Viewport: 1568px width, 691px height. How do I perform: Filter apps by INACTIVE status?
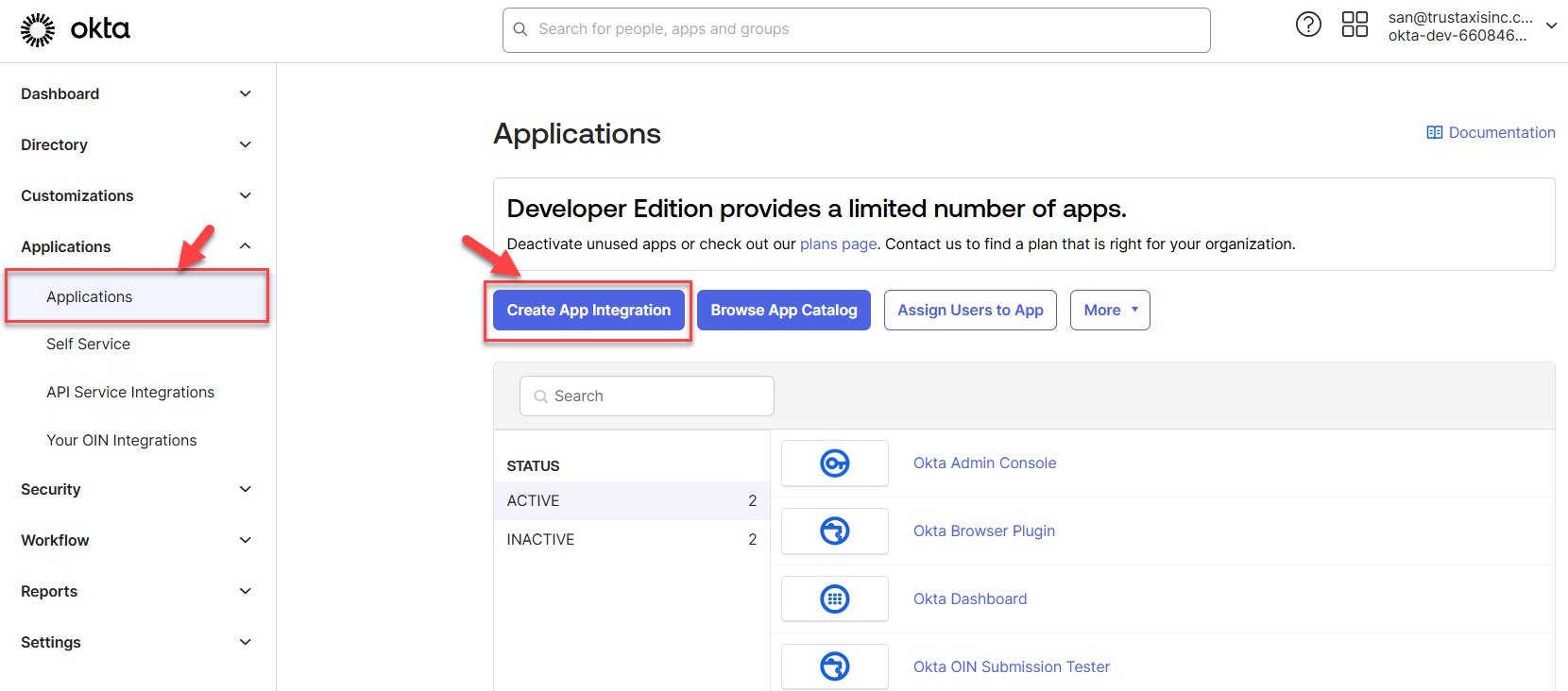tap(632, 540)
